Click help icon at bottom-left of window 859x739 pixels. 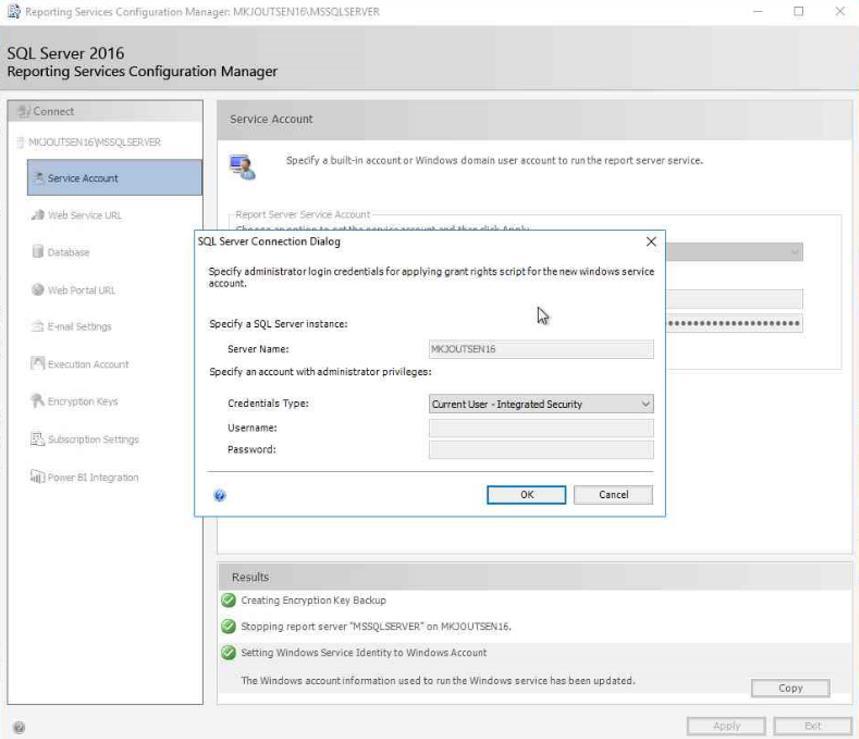[19, 727]
